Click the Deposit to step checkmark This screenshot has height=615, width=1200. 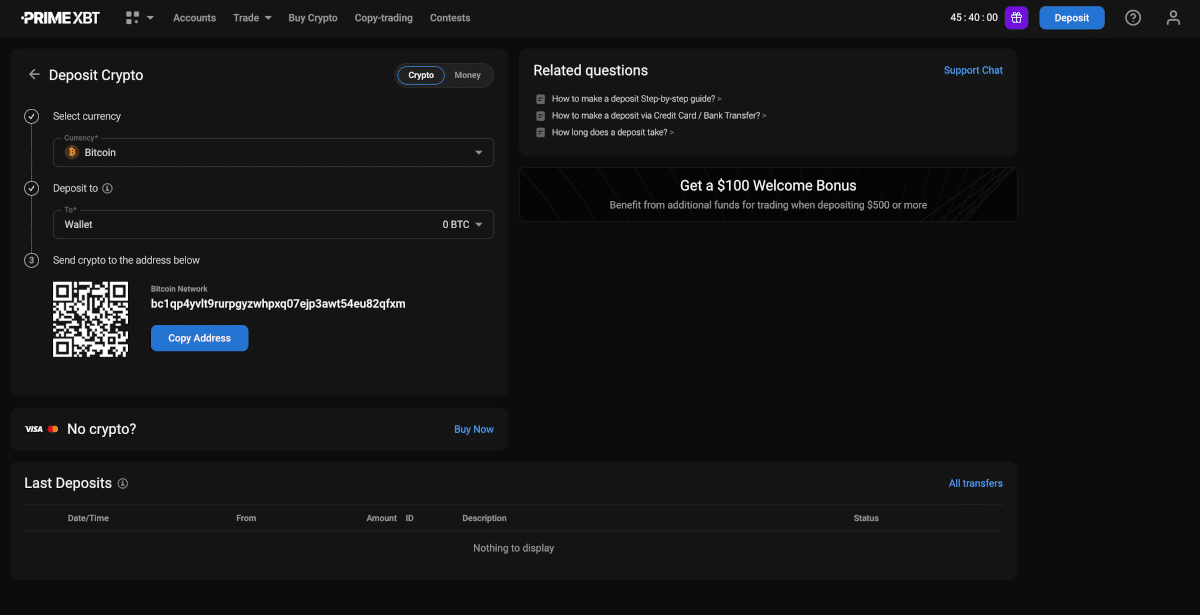point(31,188)
